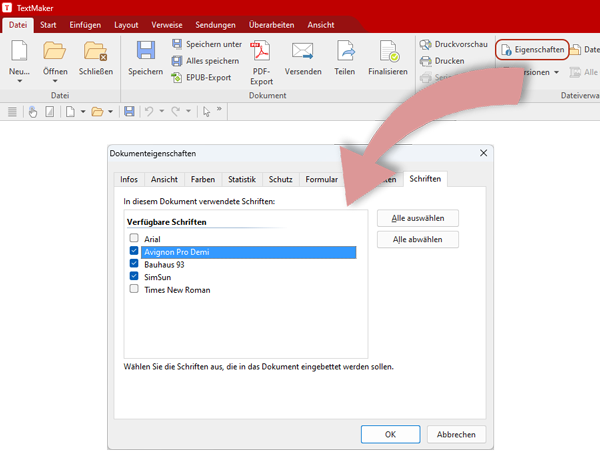The height and width of the screenshot is (453, 600).
Task: Open the redo history dropdown
Action: click(x=189, y=111)
